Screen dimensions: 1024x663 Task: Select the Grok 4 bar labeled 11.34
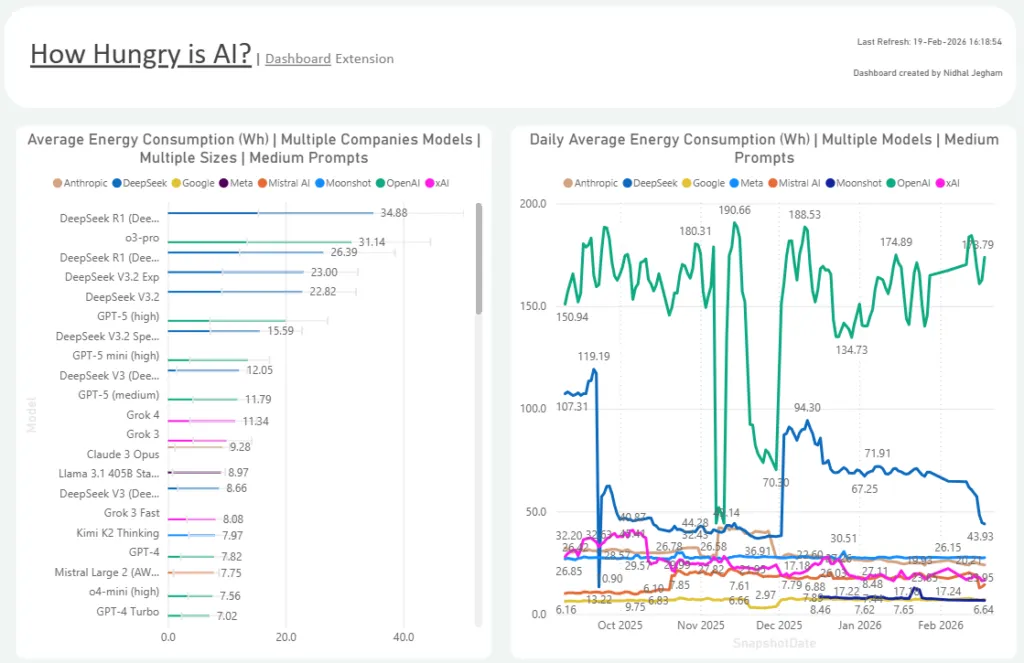click(x=202, y=421)
